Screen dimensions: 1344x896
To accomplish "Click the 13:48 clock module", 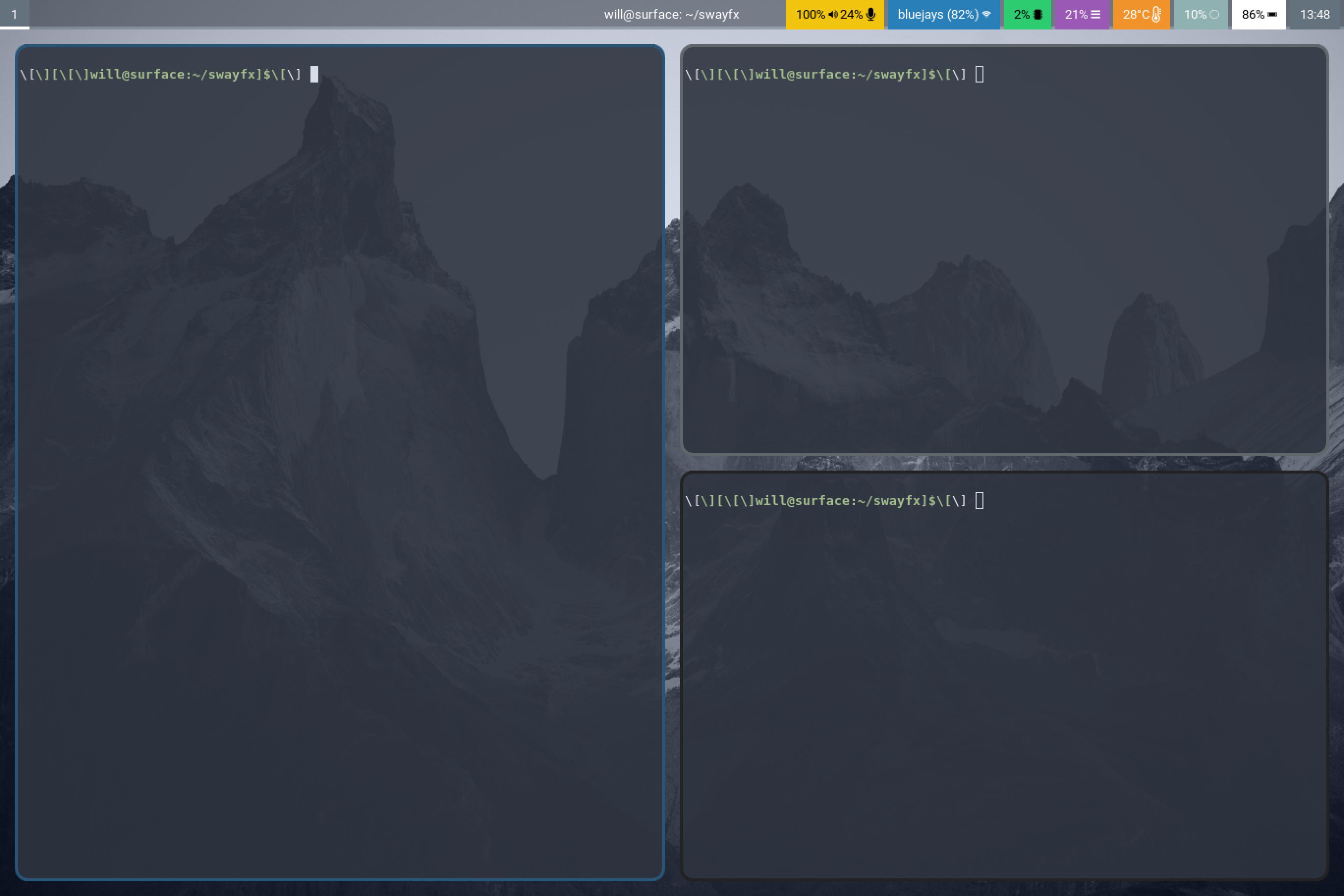I will click(x=1315, y=14).
